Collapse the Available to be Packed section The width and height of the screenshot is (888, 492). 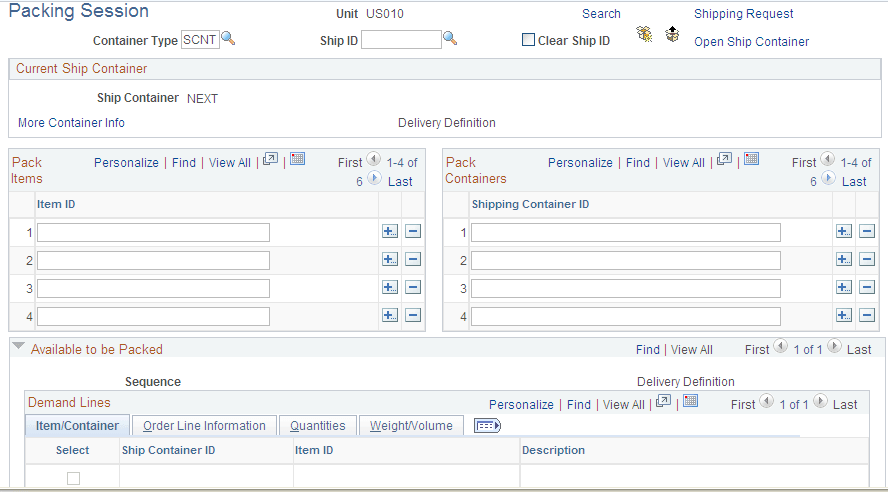pos(19,346)
